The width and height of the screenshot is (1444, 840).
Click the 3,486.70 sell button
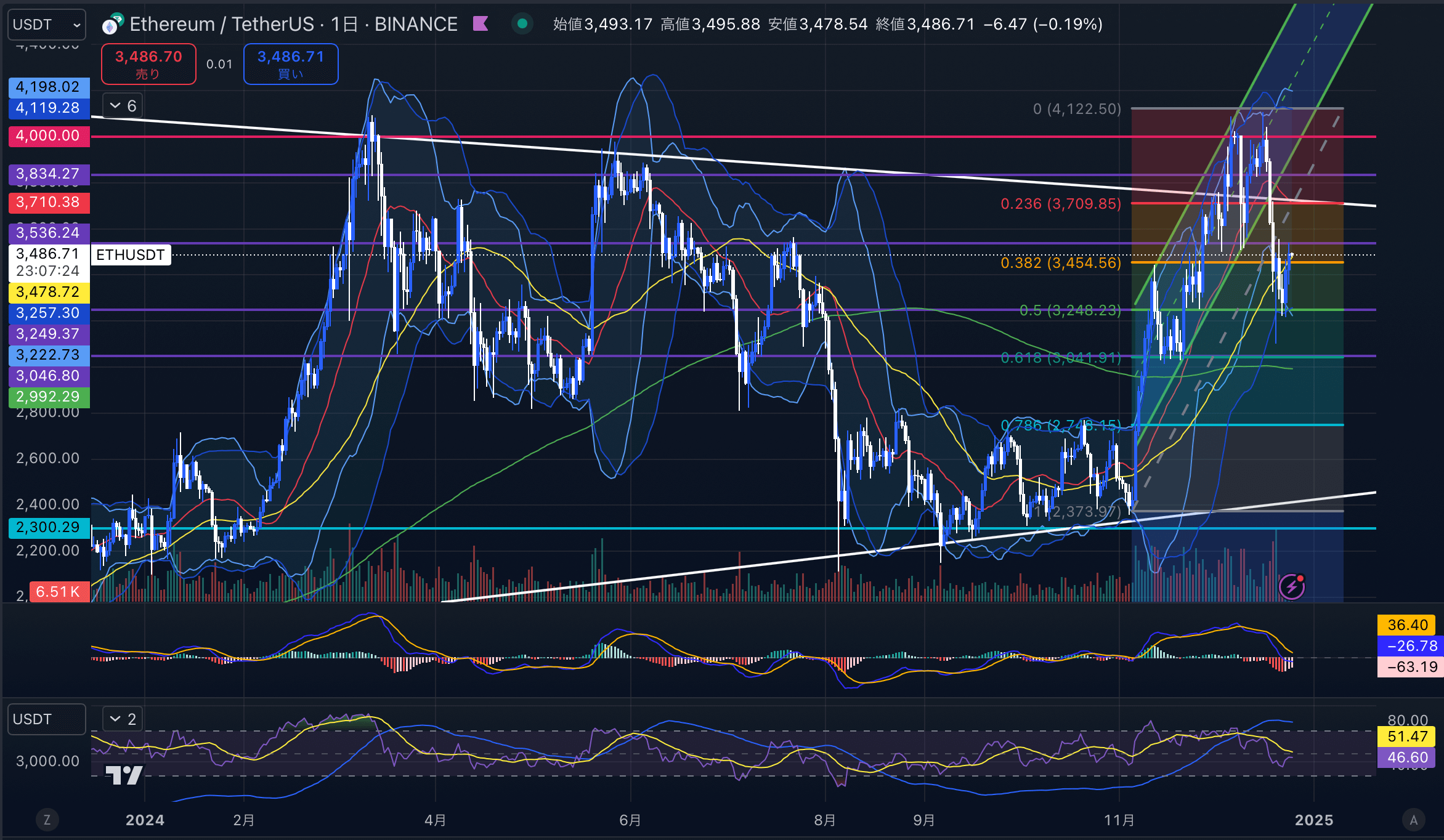click(x=148, y=64)
